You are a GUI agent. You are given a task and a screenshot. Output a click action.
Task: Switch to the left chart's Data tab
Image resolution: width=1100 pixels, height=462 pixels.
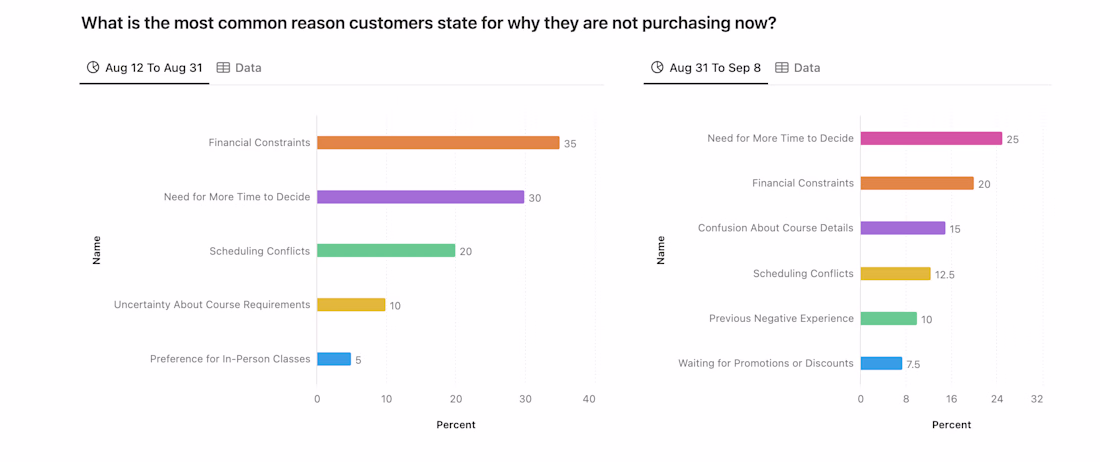click(247, 68)
